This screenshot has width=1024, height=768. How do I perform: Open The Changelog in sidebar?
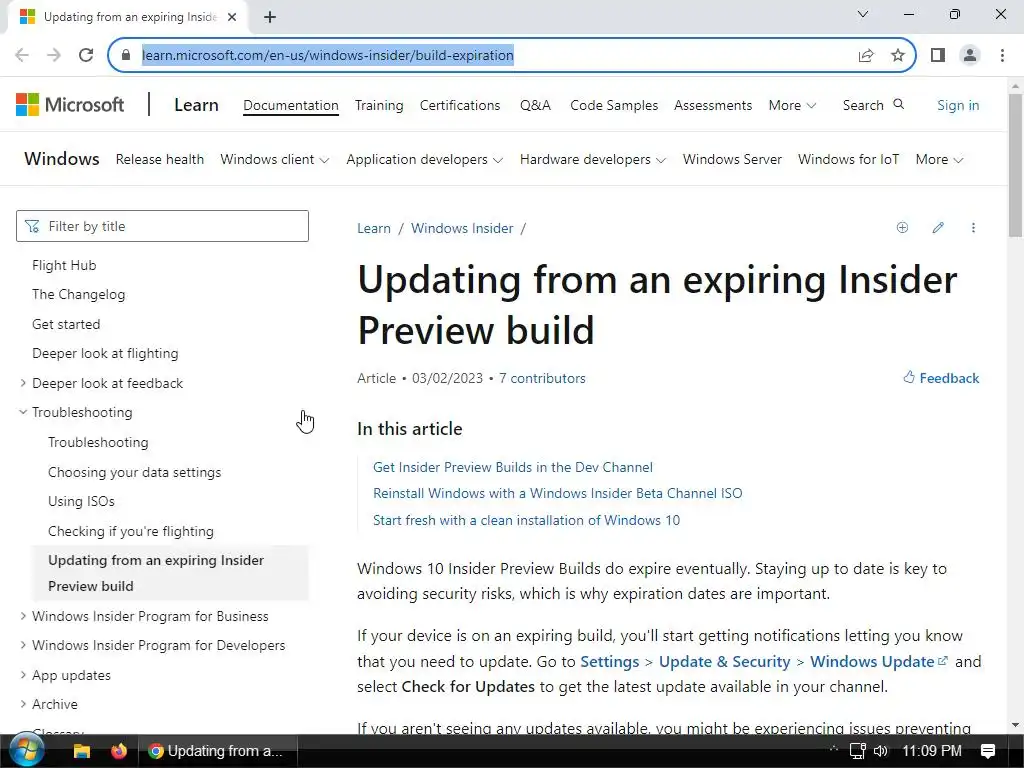coord(78,295)
